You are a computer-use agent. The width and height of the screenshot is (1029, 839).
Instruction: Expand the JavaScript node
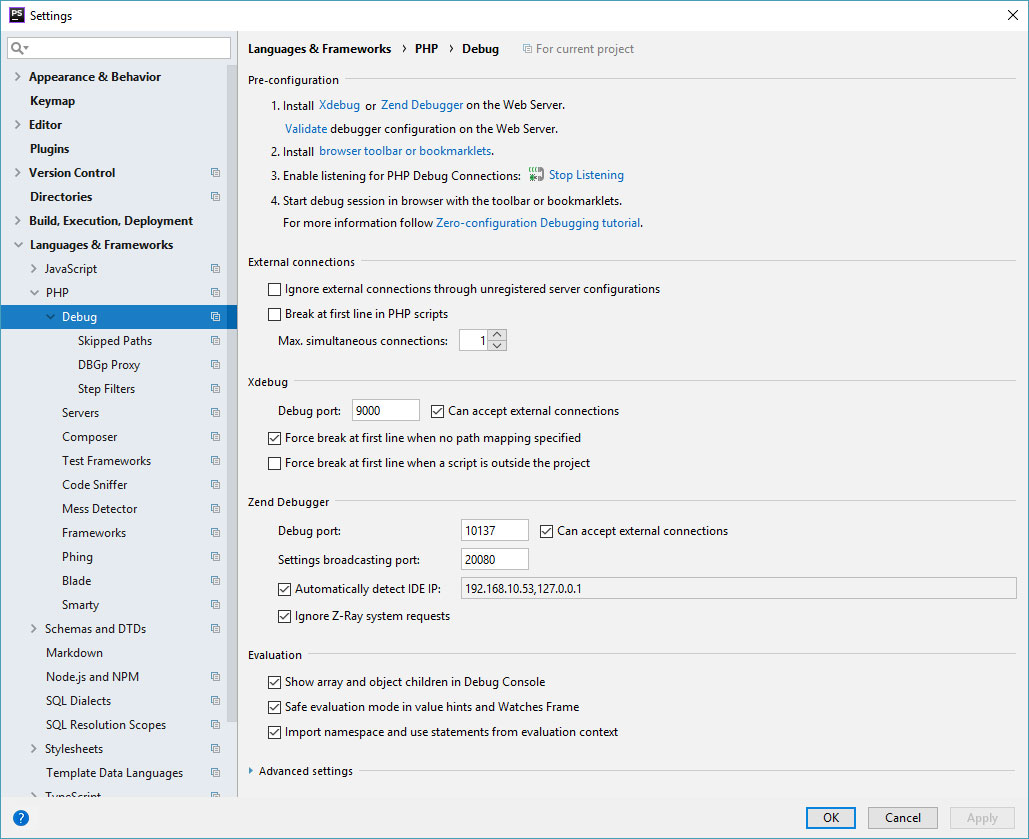(33, 269)
